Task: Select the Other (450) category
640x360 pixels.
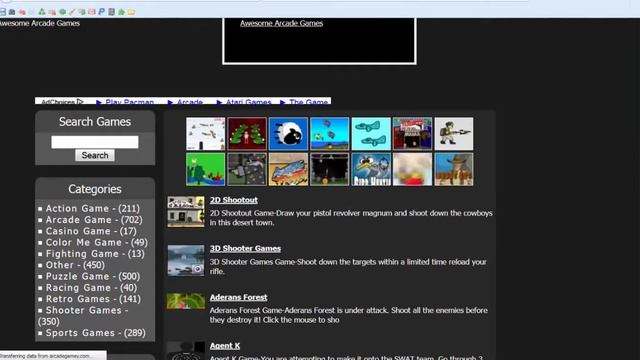Action: (75, 265)
